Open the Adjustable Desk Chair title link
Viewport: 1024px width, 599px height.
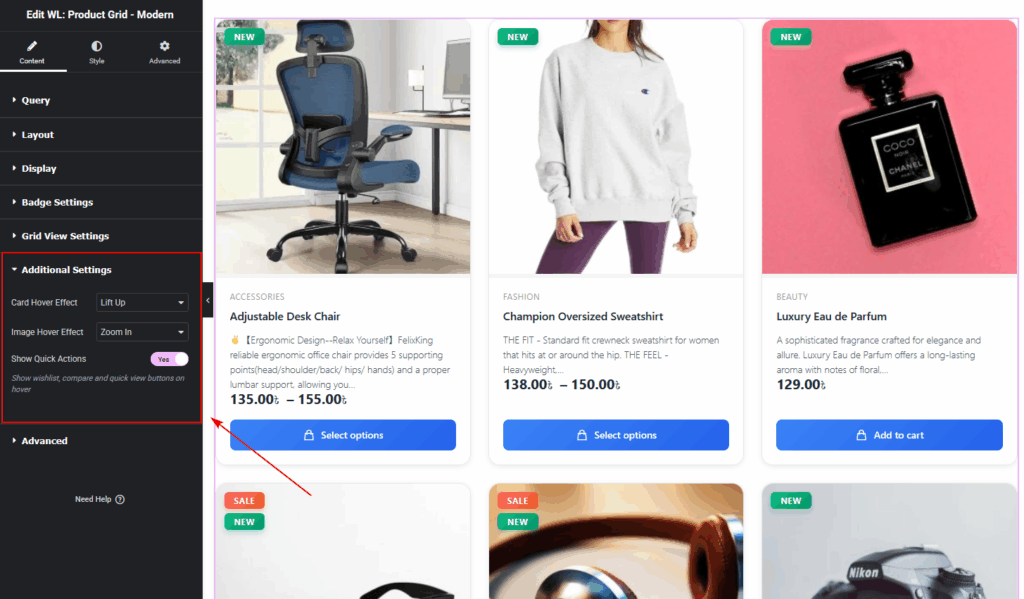285,317
